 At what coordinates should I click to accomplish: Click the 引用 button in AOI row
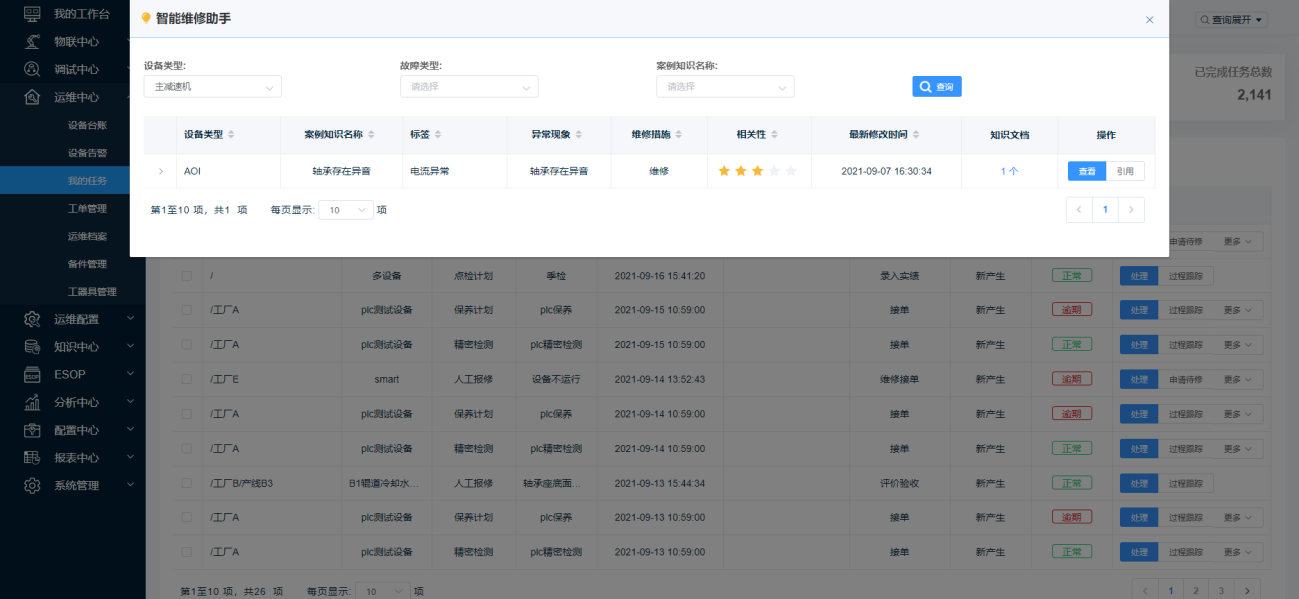pos(1125,171)
